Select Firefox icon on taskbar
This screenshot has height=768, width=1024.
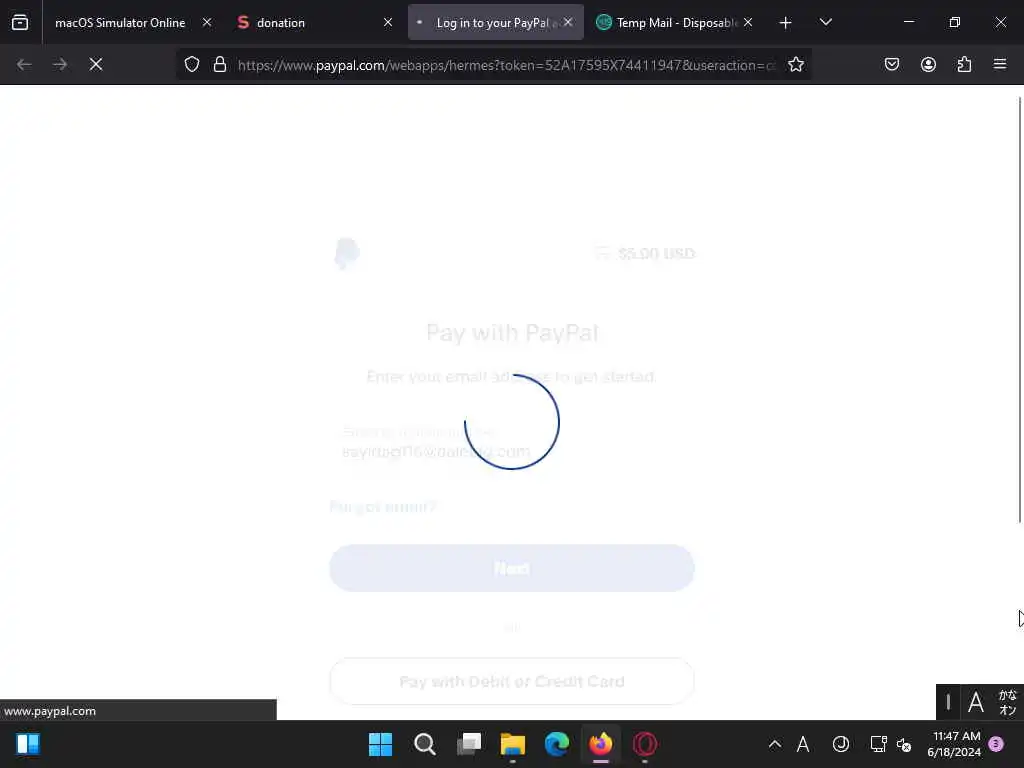(601, 744)
